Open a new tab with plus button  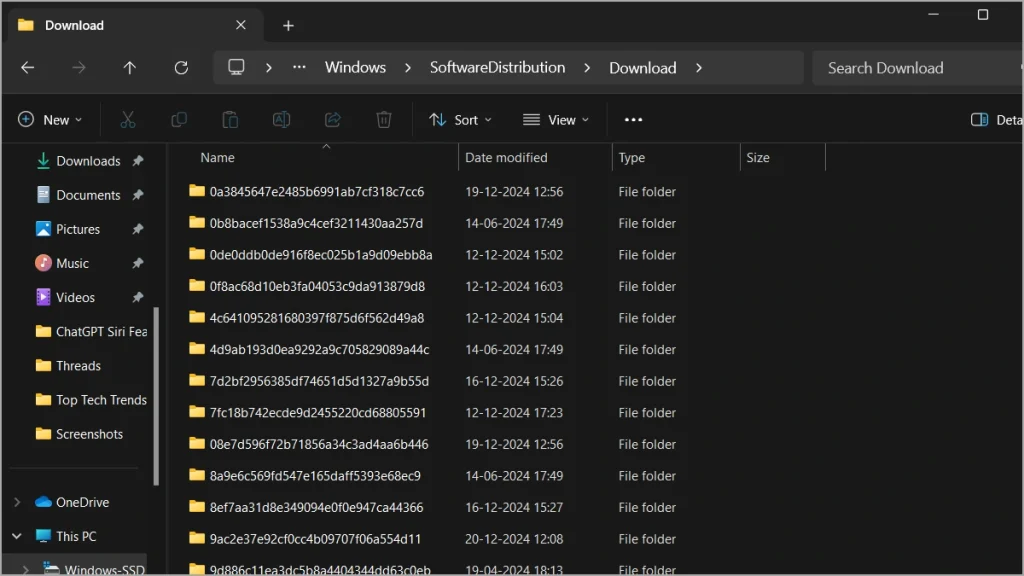click(288, 25)
